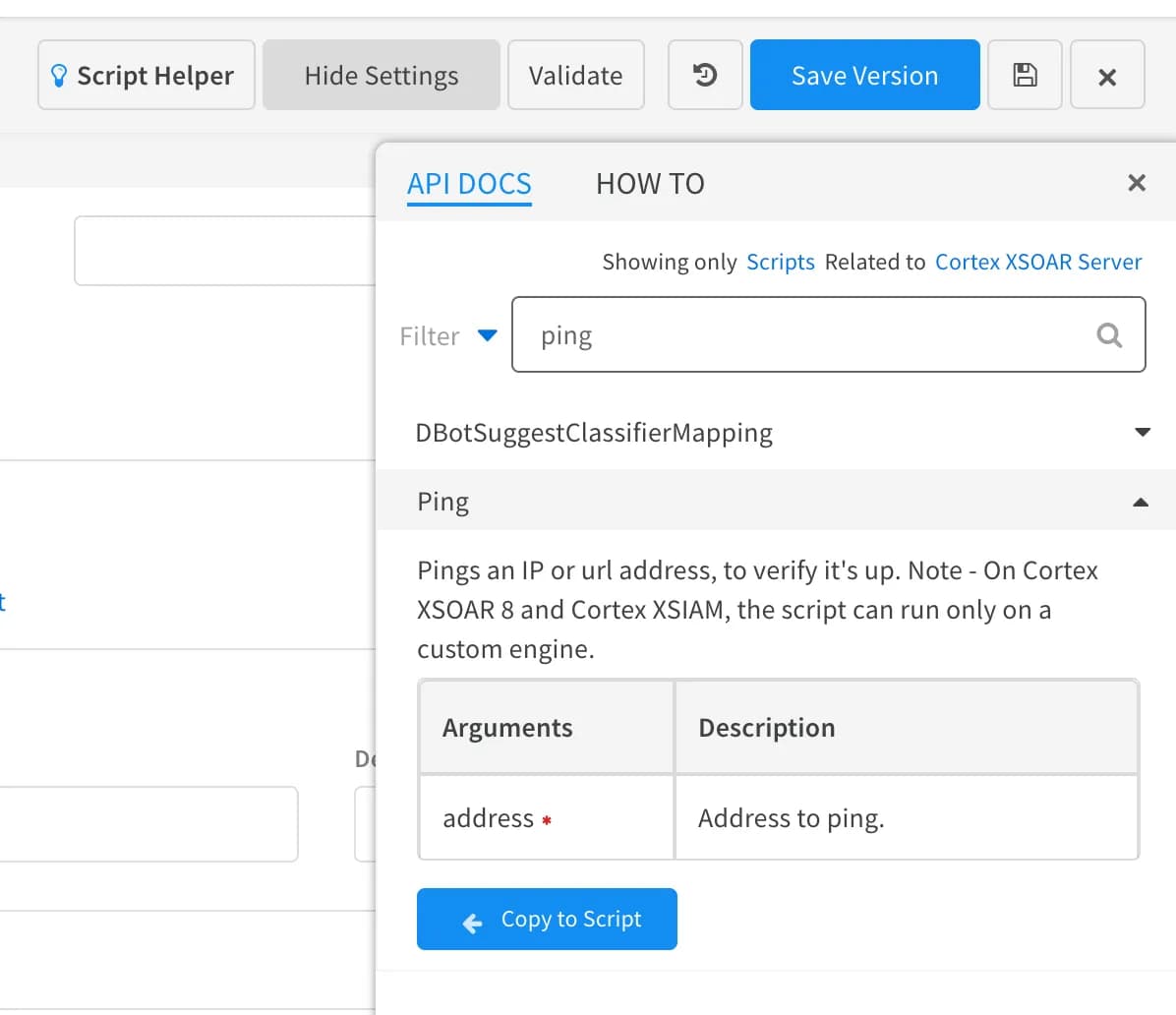Click the Hide Settings button
The height and width of the screenshot is (1015, 1176).
click(x=381, y=75)
